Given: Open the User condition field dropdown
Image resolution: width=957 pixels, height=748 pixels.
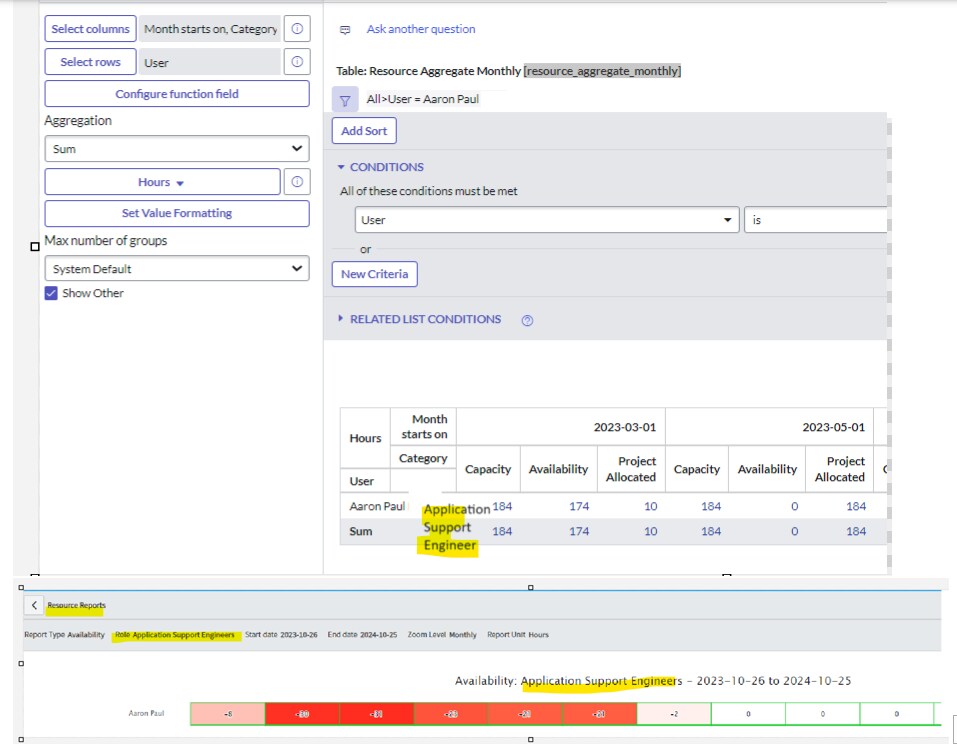Looking at the screenshot, I should pyautogui.click(x=547, y=220).
